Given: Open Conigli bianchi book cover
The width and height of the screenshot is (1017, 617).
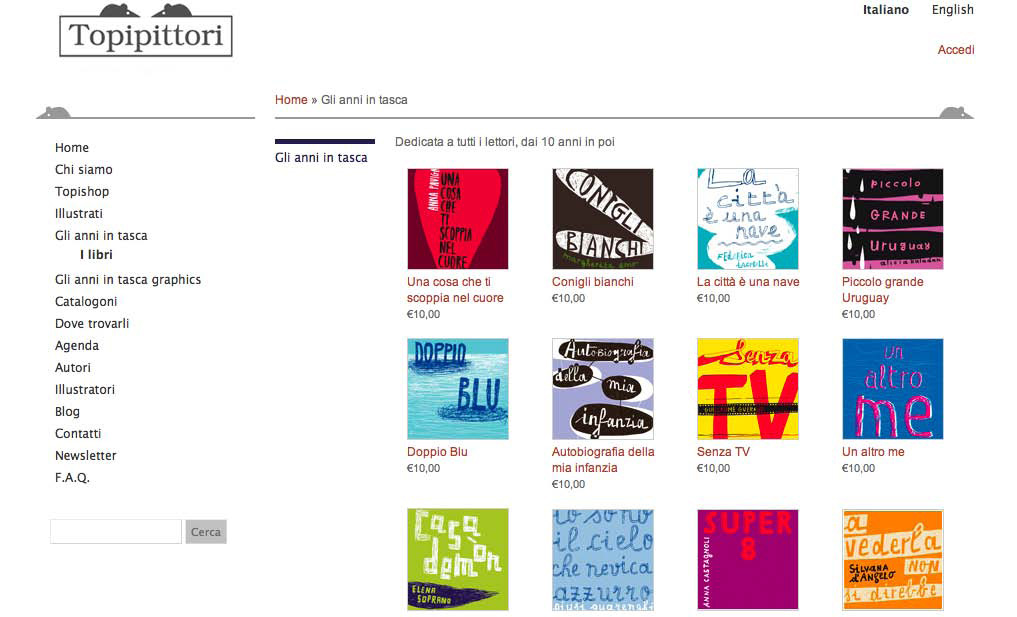Looking at the screenshot, I should click(x=603, y=219).
